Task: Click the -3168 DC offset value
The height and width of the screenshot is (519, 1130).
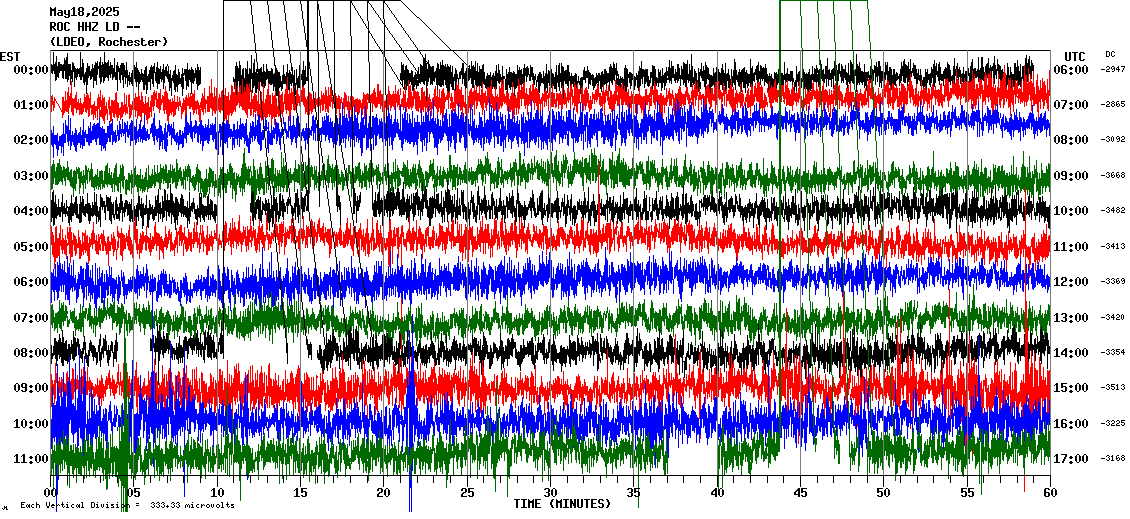Action: (1113, 459)
